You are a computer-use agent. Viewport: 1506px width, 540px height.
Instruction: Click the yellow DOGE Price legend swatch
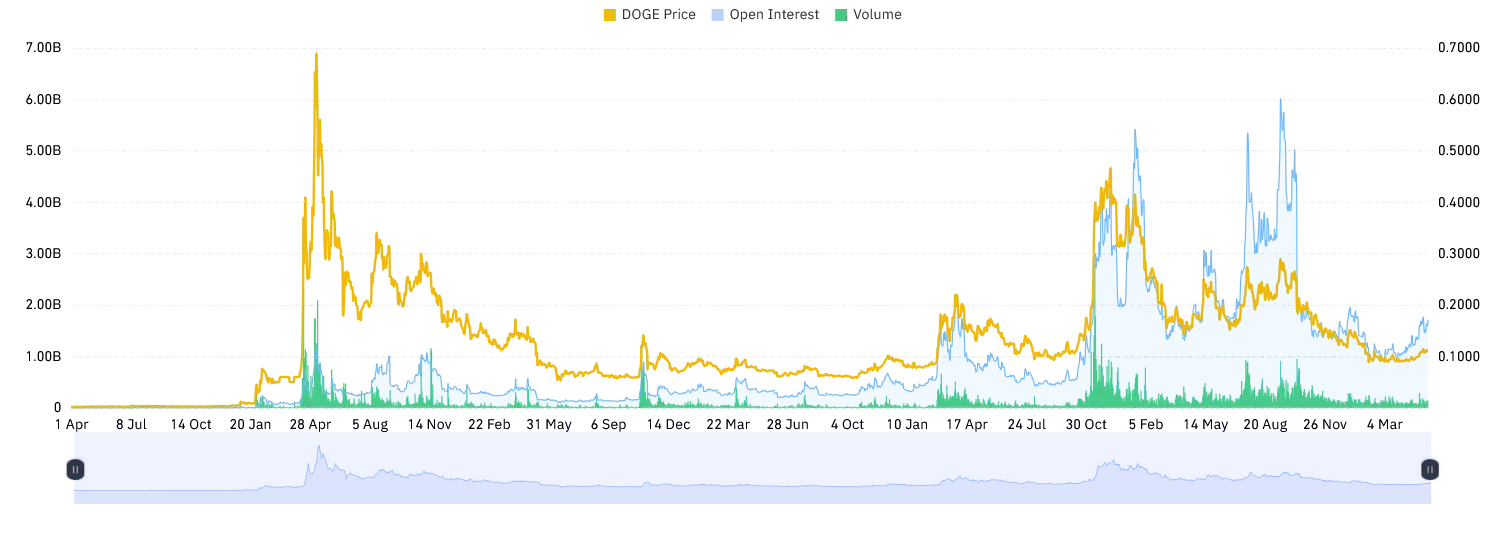[610, 15]
